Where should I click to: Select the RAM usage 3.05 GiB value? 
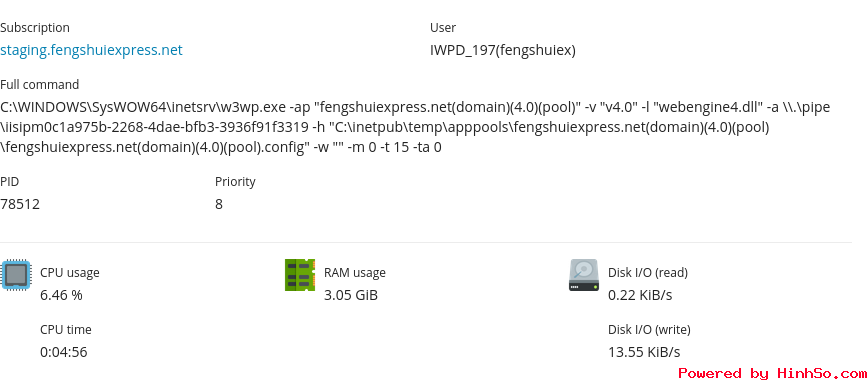351,295
